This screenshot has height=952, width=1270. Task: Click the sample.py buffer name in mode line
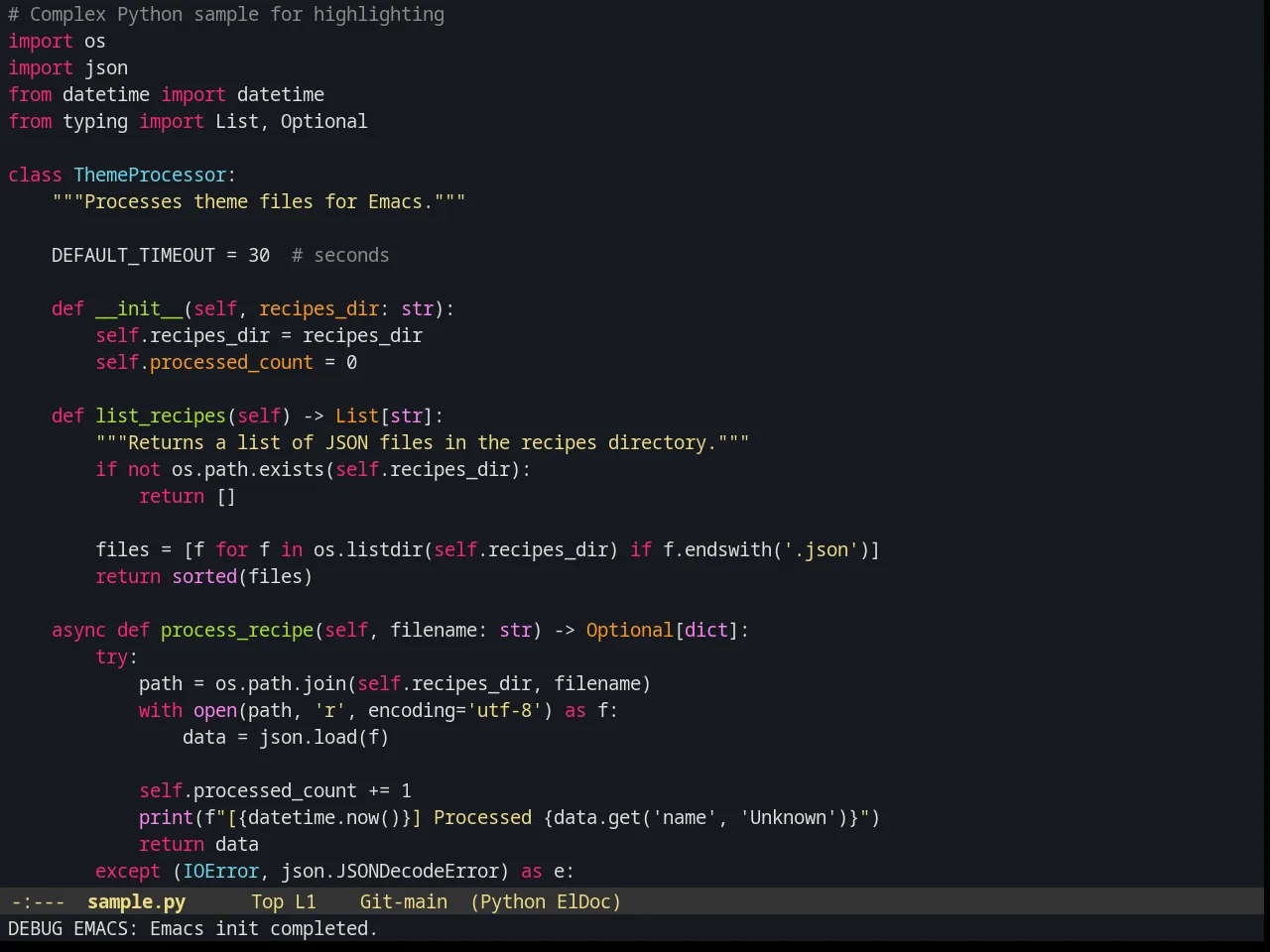pos(136,901)
